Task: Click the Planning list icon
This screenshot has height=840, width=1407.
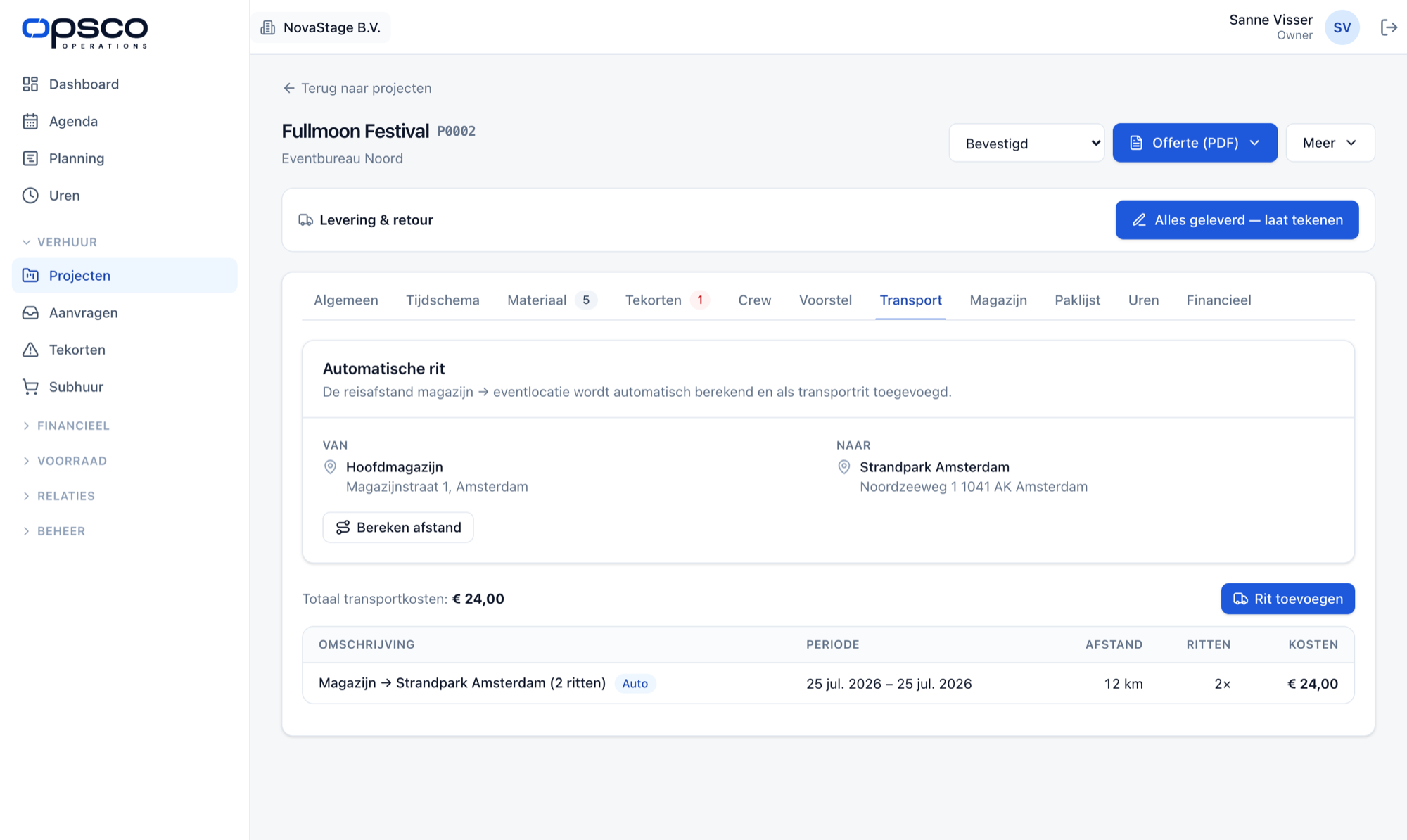Action: [30, 158]
